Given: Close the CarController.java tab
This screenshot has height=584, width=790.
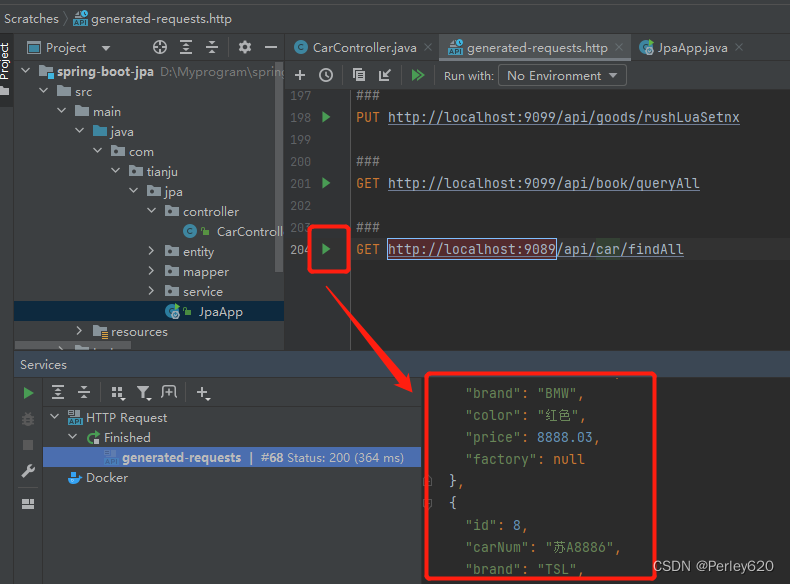Looking at the screenshot, I should click(428, 47).
